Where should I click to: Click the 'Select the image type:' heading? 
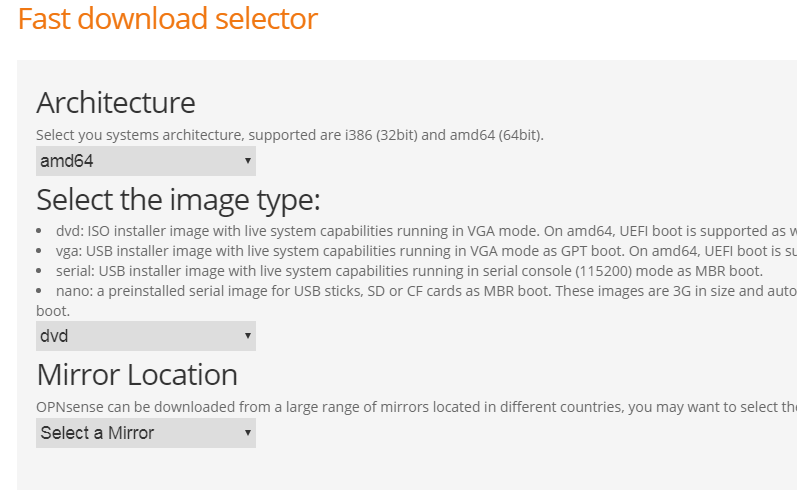pyautogui.click(x=178, y=200)
